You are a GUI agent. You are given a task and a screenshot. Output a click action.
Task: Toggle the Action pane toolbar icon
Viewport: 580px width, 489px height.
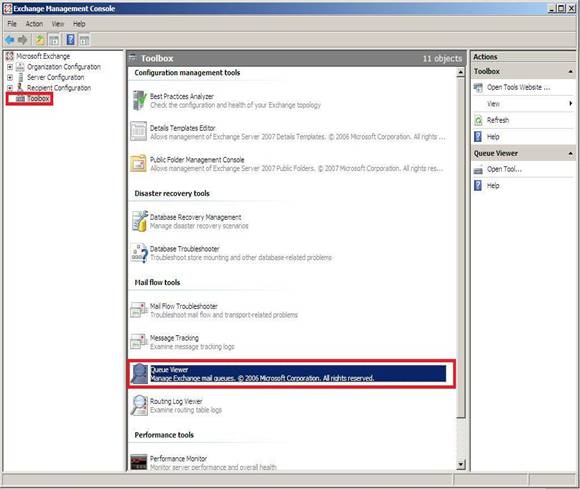pyautogui.click(x=84, y=40)
